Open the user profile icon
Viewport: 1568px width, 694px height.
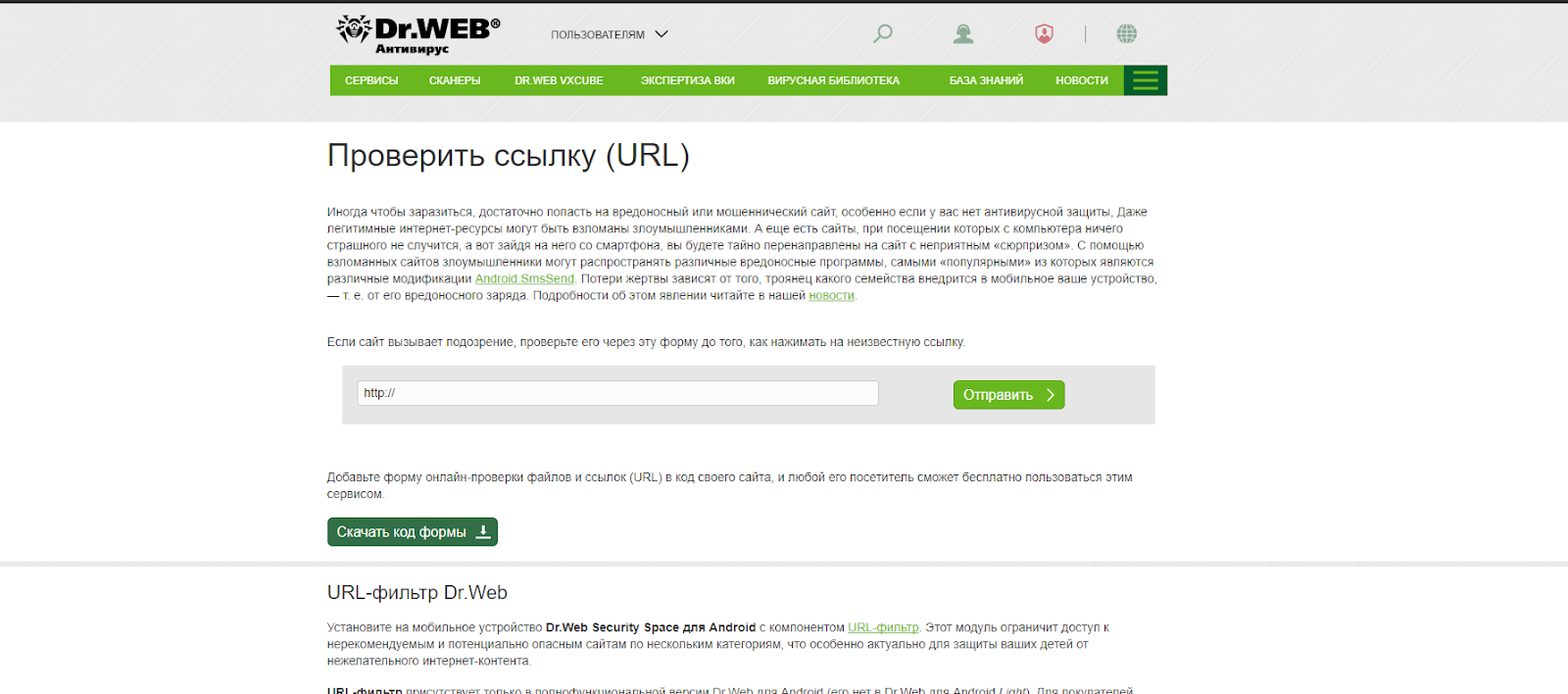963,34
